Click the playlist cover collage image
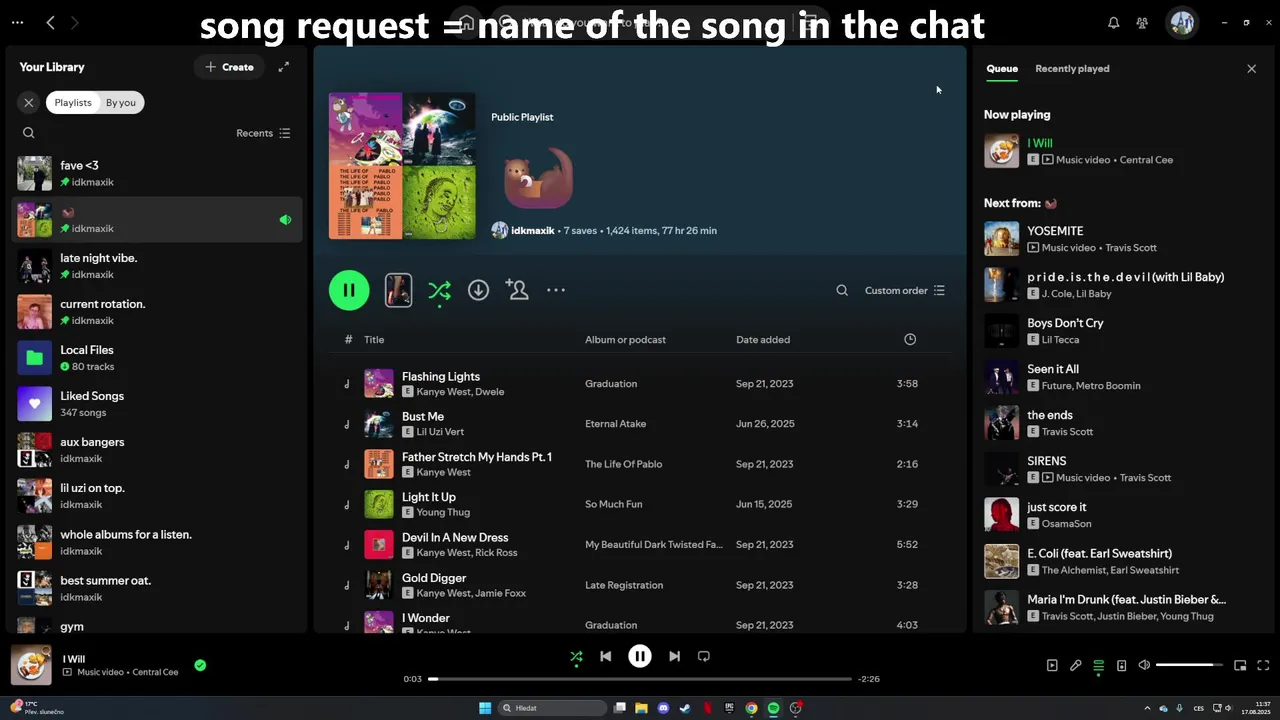Screen dimensions: 1280x720 [x=402, y=166]
